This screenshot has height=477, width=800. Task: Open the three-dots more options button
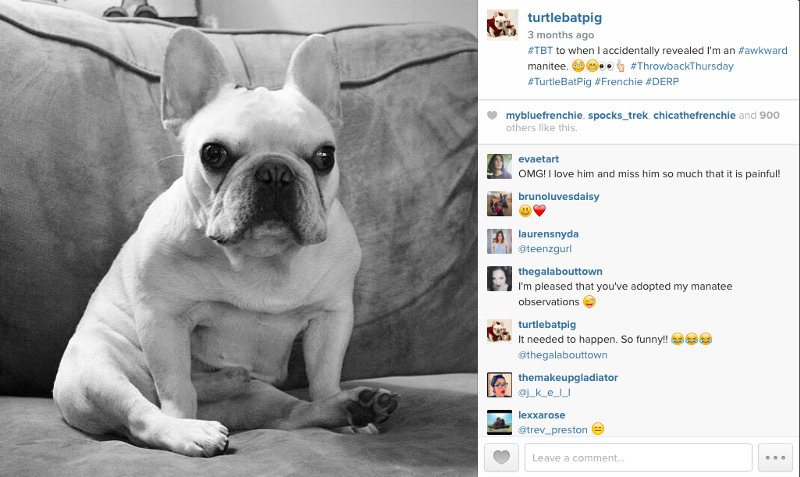(775, 458)
